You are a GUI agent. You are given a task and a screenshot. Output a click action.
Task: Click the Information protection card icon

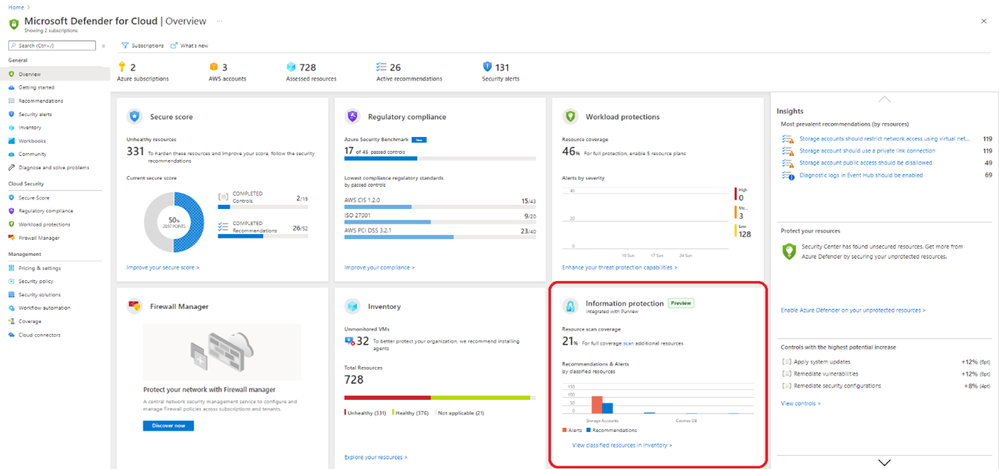coord(570,306)
